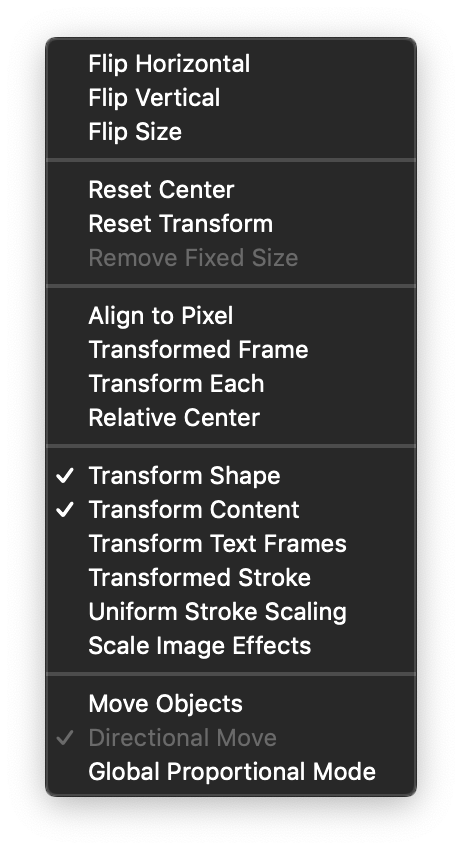
Task: Choose Reset Center
Action: point(231,190)
